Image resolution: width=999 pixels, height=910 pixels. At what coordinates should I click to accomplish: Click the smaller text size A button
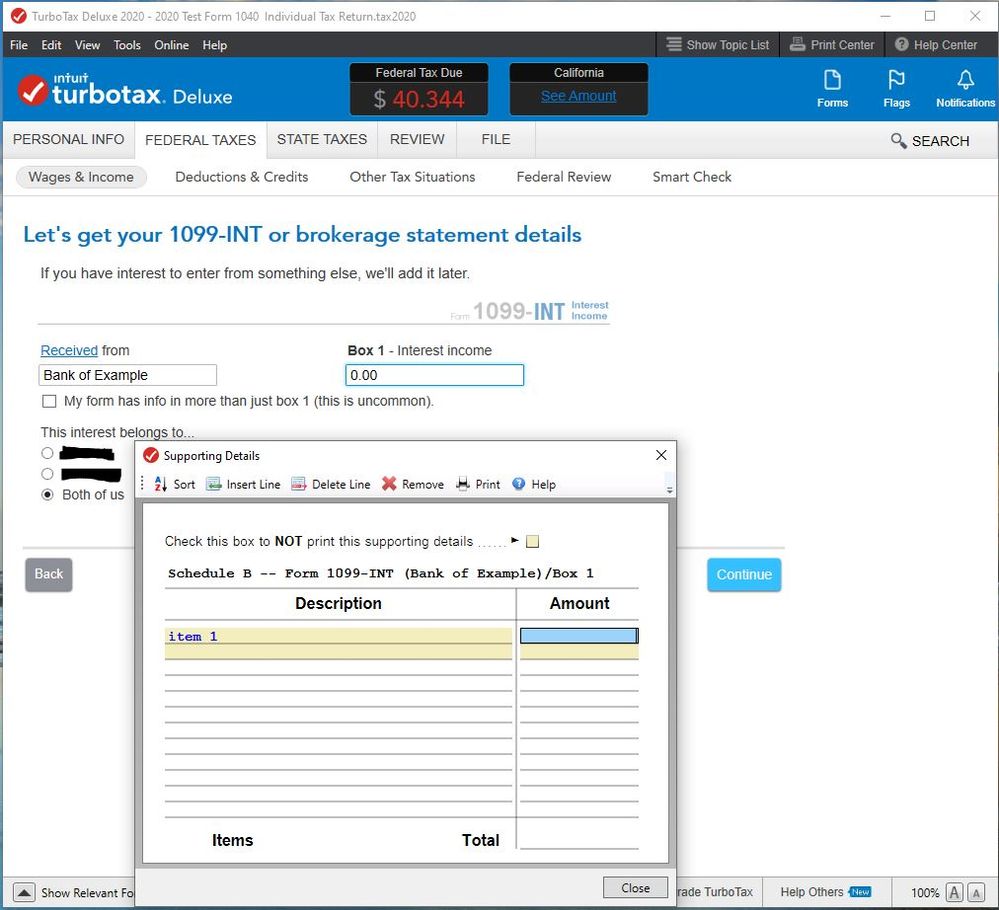click(975, 892)
